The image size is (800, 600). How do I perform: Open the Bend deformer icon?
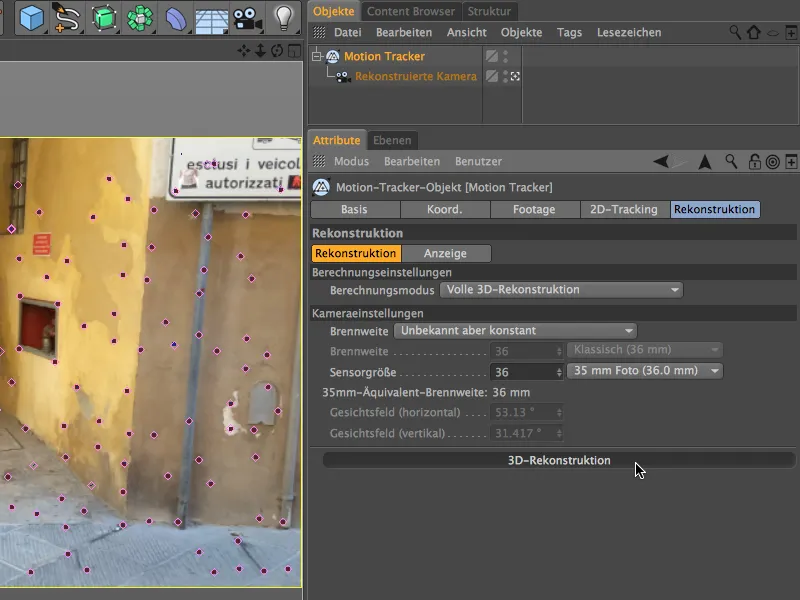point(176,18)
